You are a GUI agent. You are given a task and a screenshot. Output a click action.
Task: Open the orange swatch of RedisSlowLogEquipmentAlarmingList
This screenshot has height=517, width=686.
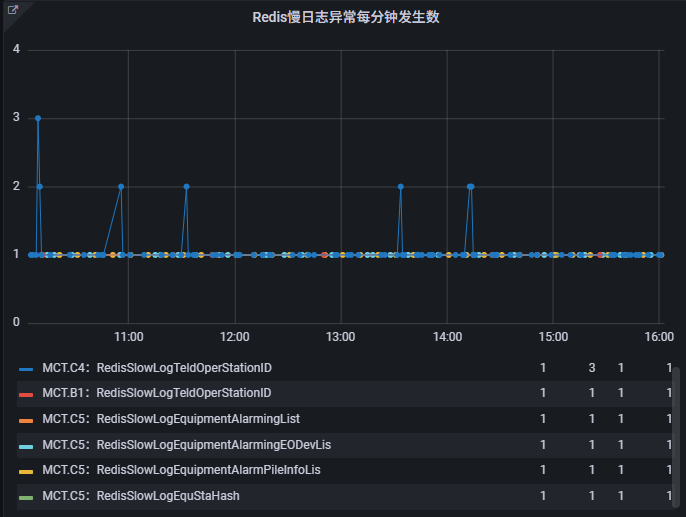coord(27,420)
